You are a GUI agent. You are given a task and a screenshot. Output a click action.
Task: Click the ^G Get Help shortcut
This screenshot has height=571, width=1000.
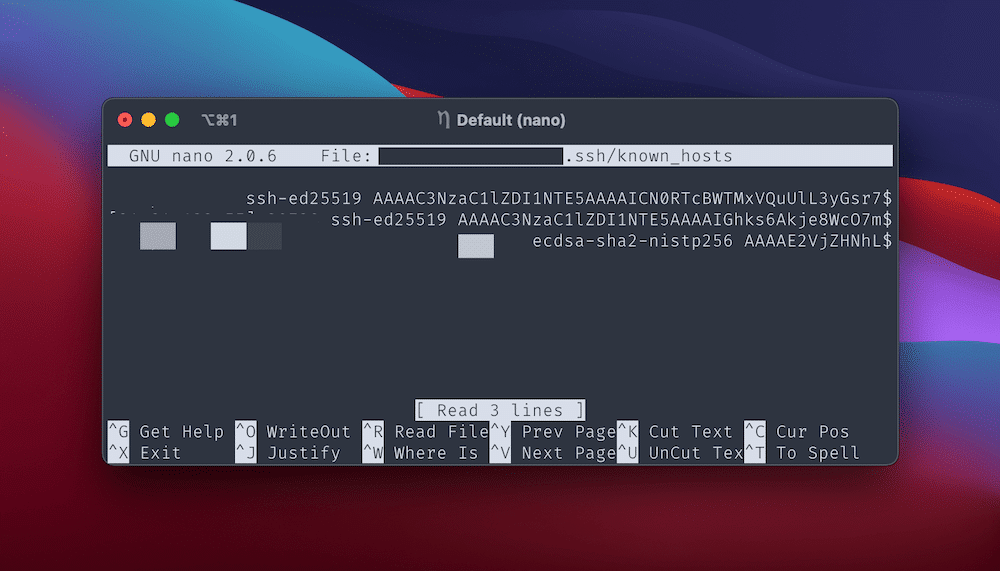tap(166, 432)
